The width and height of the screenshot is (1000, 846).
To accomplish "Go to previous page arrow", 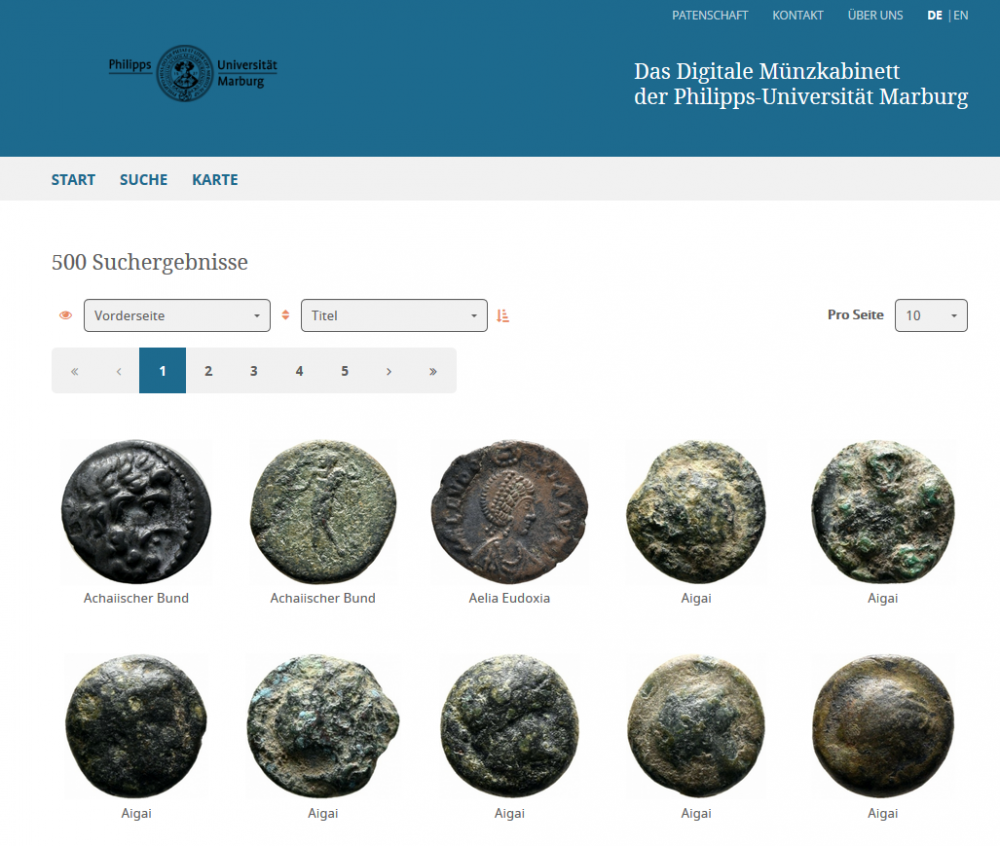I will pyautogui.click(x=118, y=371).
